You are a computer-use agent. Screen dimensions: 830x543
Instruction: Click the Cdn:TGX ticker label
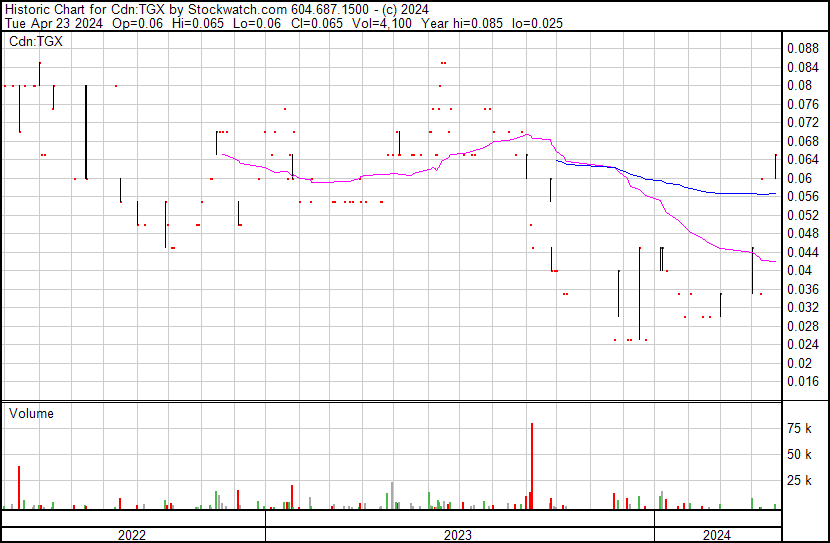(36, 41)
